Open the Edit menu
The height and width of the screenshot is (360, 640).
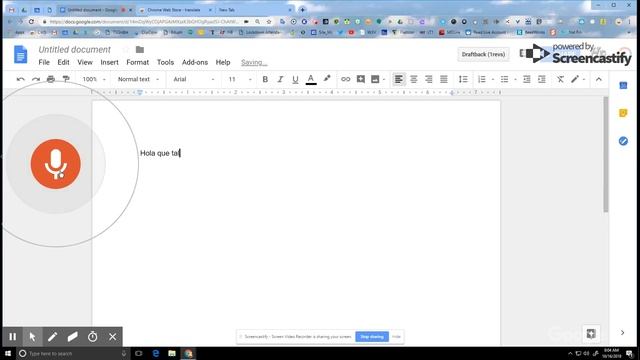click(63, 62)
